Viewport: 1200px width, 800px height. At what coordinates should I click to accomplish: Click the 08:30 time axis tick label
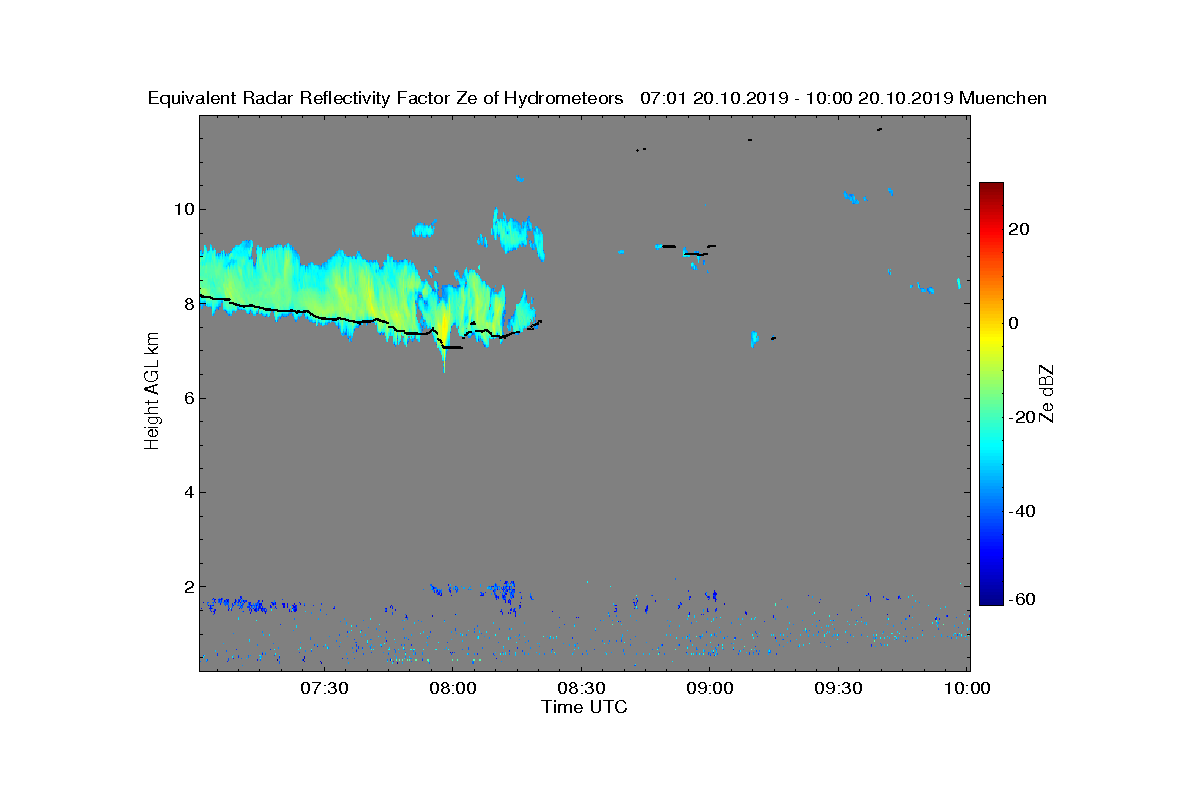click(x=581, y=688)
